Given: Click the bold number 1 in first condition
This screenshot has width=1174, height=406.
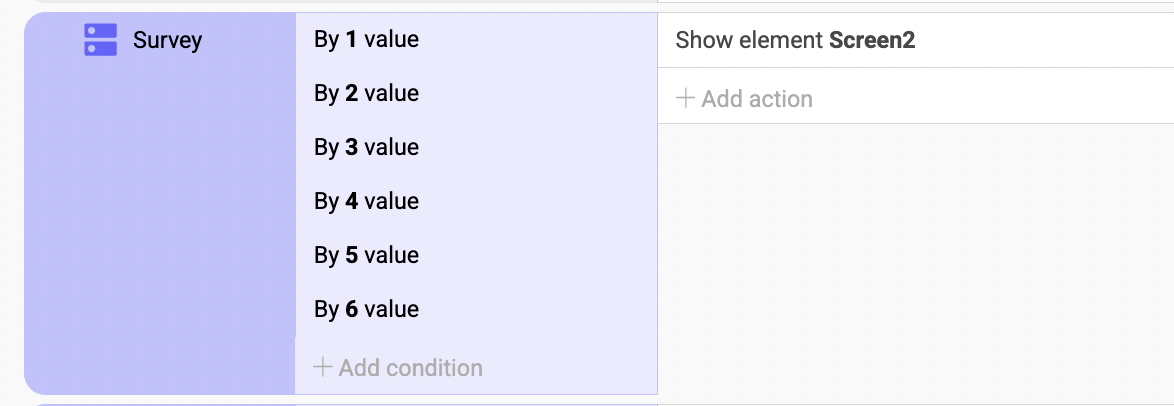Looking at the screenshot, I should point(351,40).
